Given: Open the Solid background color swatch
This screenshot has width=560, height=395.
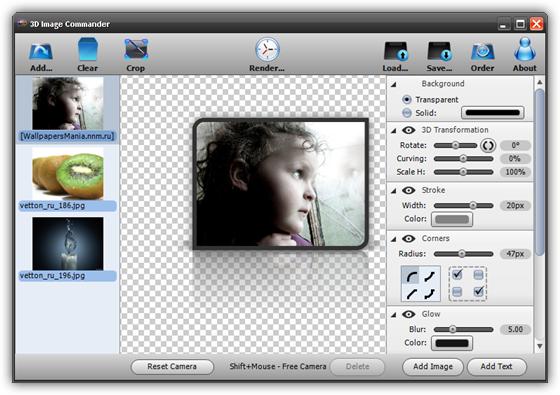Looking at the screenshot, I should pos(492,113).
